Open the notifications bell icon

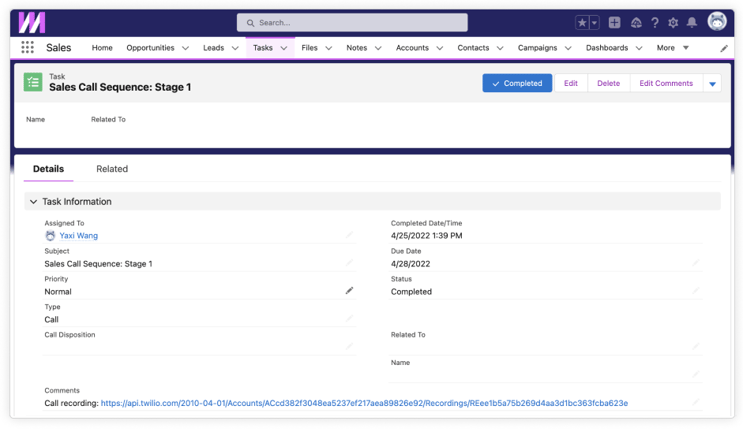tap(691, 23)
